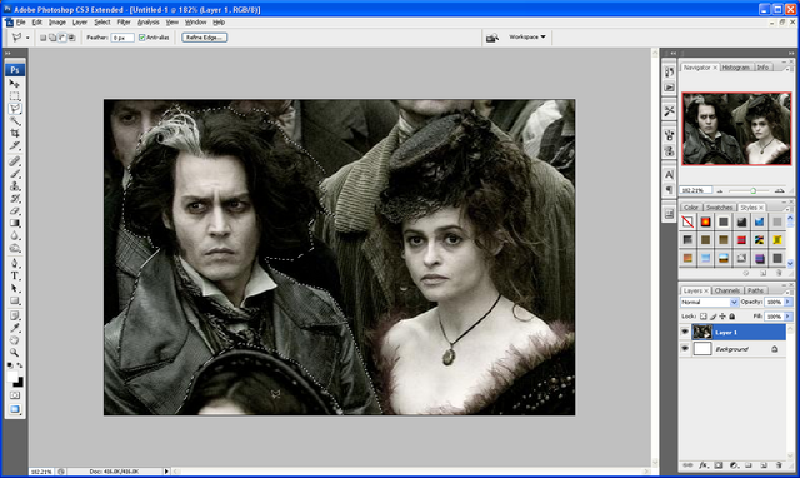
Task: Select the Eyedropper tool
Action: [15, 328]
